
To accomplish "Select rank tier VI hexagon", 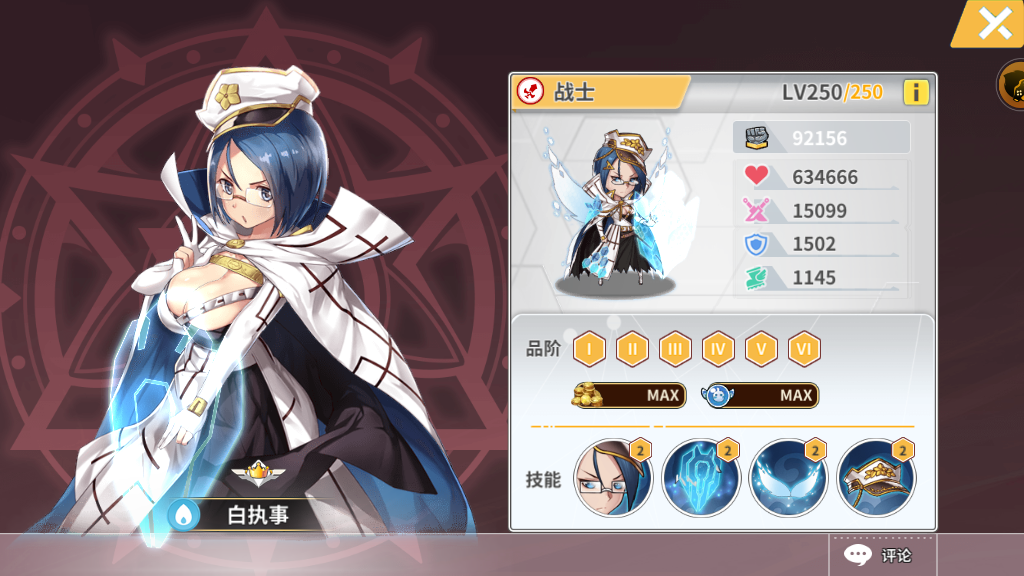I will pos(804,349).
